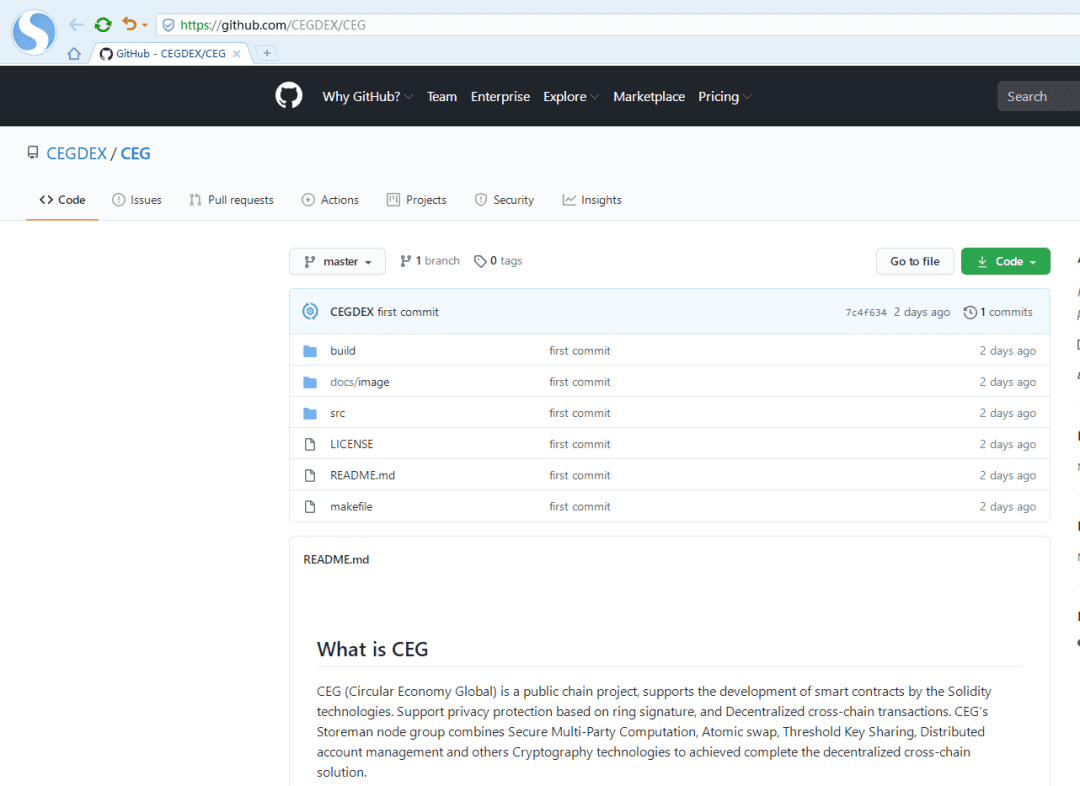Open the green Code download dropdown
This screenshot has width=1080, height=786.
click(1006, 261)
